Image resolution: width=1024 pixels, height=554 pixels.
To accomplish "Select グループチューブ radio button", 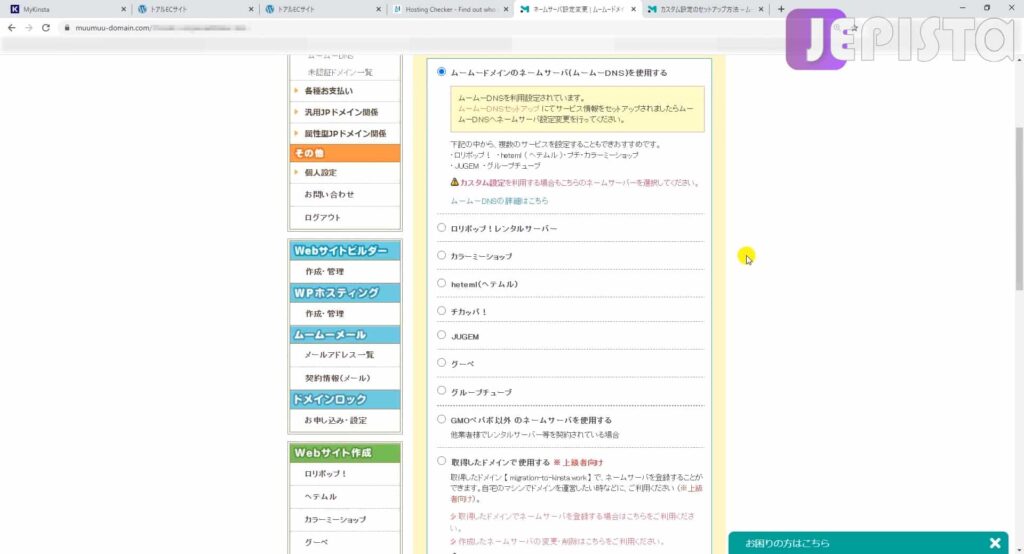I will pyautogui.click(x=441, y=391).
